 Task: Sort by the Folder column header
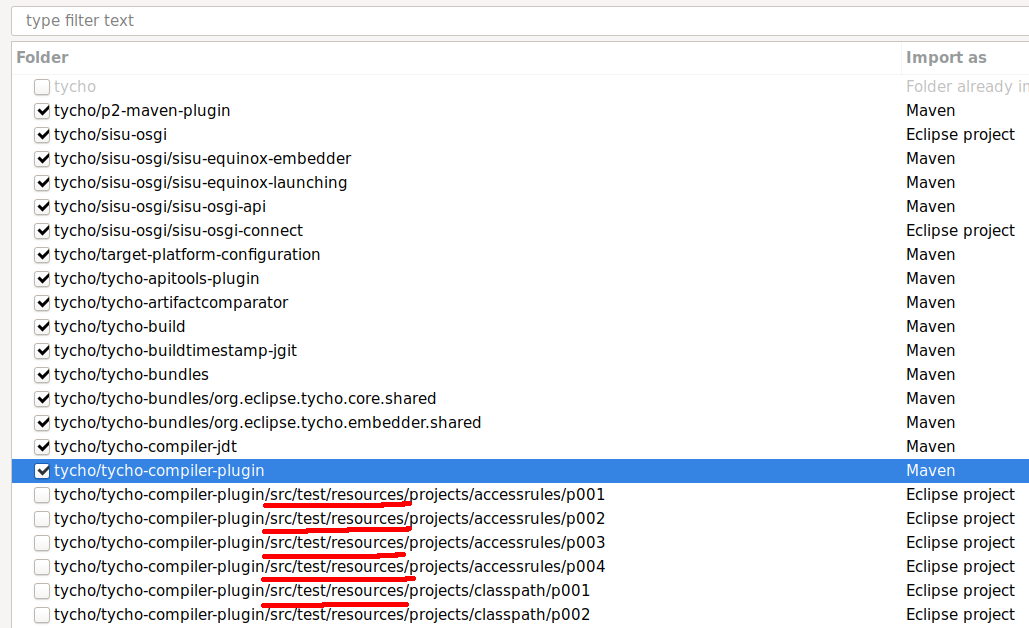(x=456, y=58)
